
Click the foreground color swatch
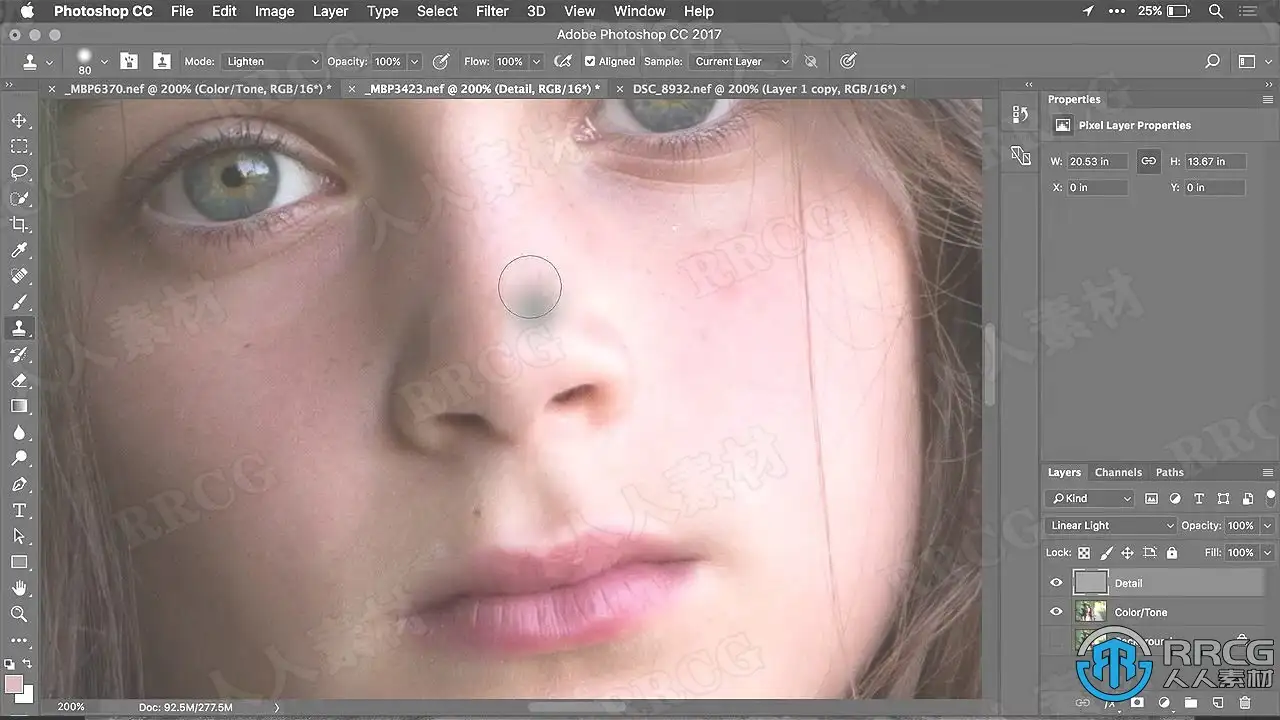coord(14,684)
